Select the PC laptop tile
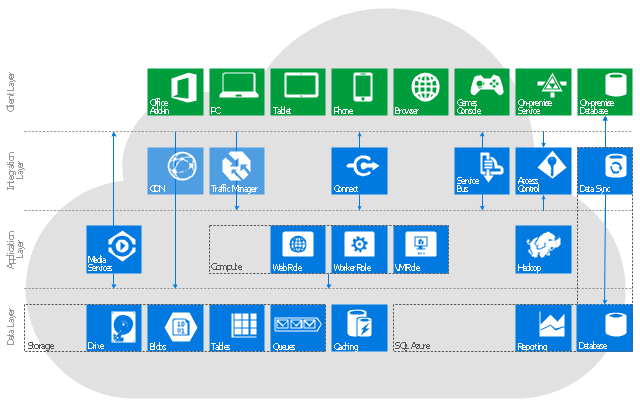The width and height of the screenshot is (640, 406). pos(237,92)
